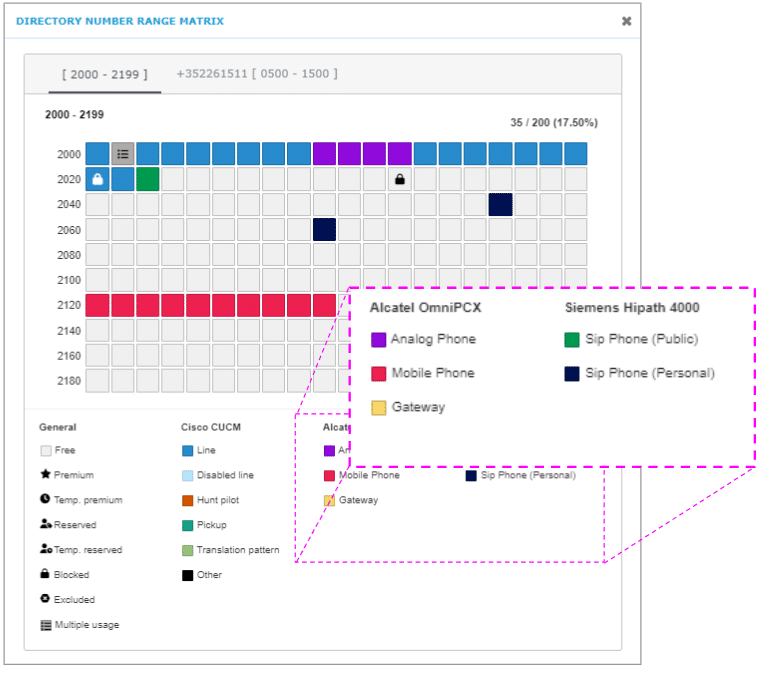Image resolution: width=765 pixels, height=673 pixels.
Task: Click the Reserved user icon in the General legend
Action: [x=45, y=525]
